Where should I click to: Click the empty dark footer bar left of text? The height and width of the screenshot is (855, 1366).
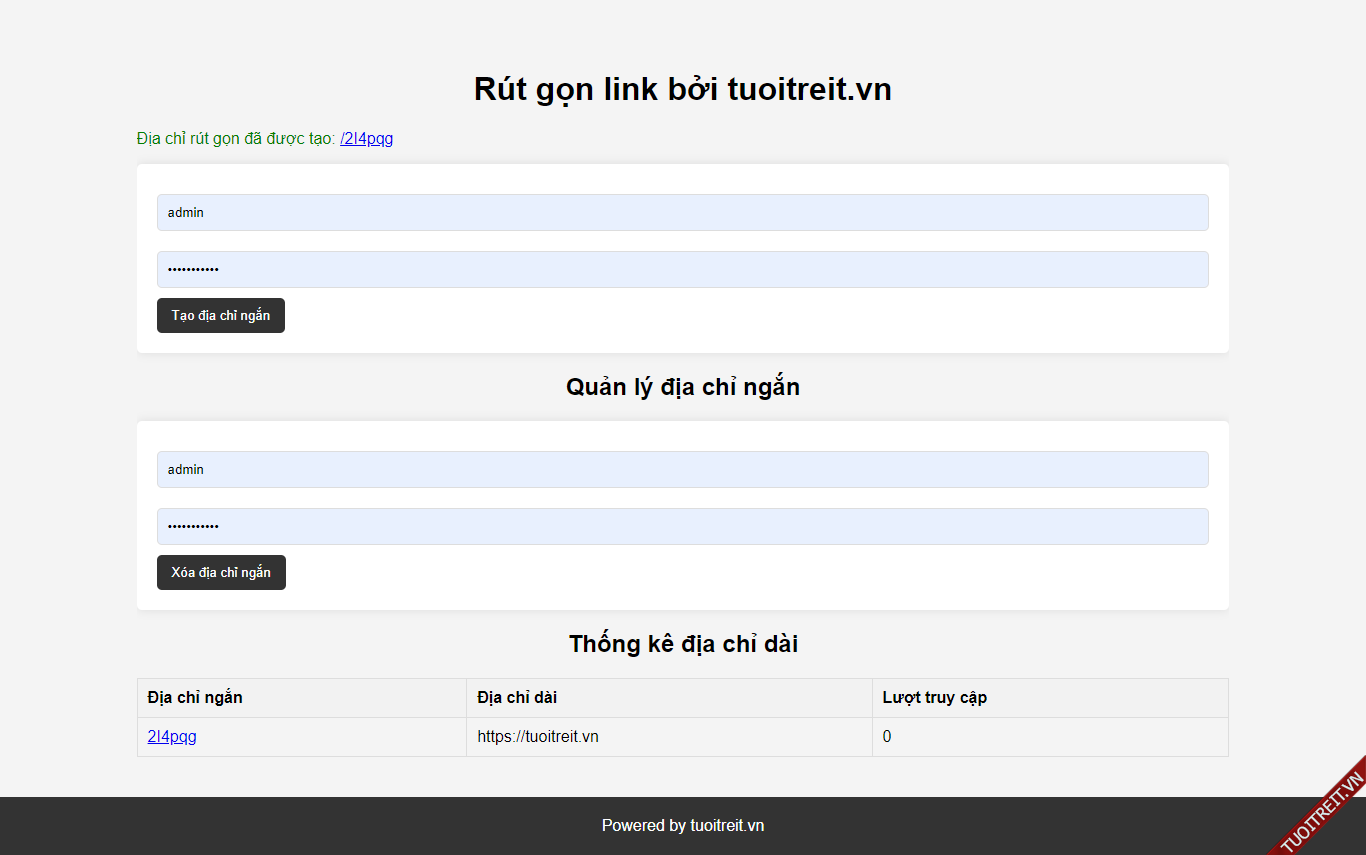(x=300, y=825)
